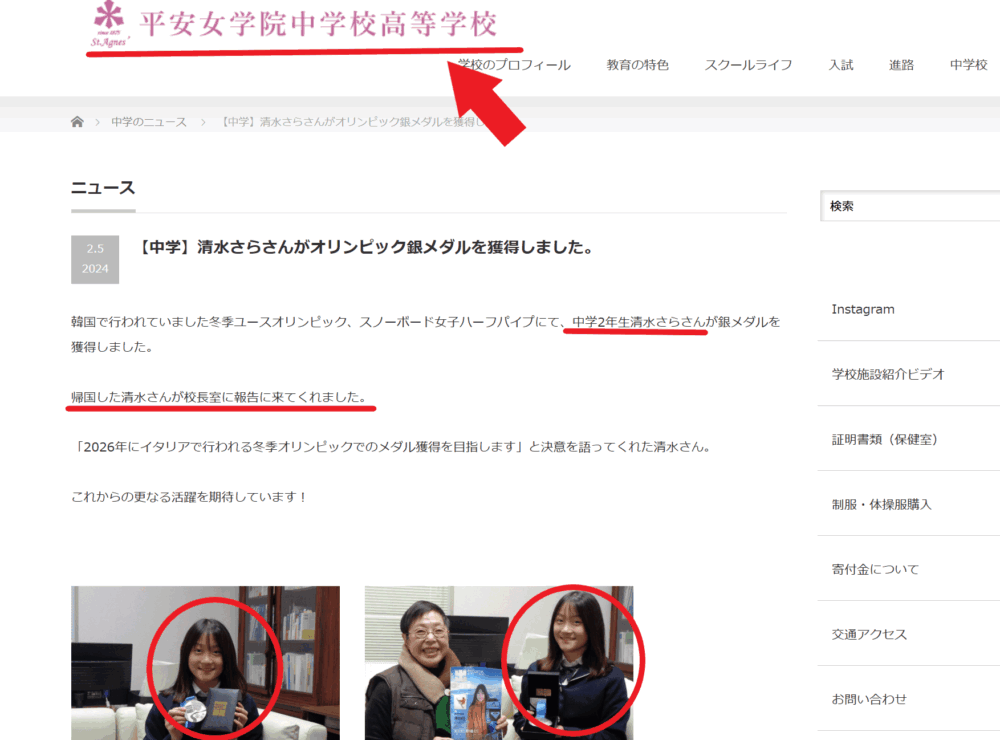The height and width of the screenshot is (740, 1000).
Task: Open 学校のプロフィール menu
Action: (514, 65)
